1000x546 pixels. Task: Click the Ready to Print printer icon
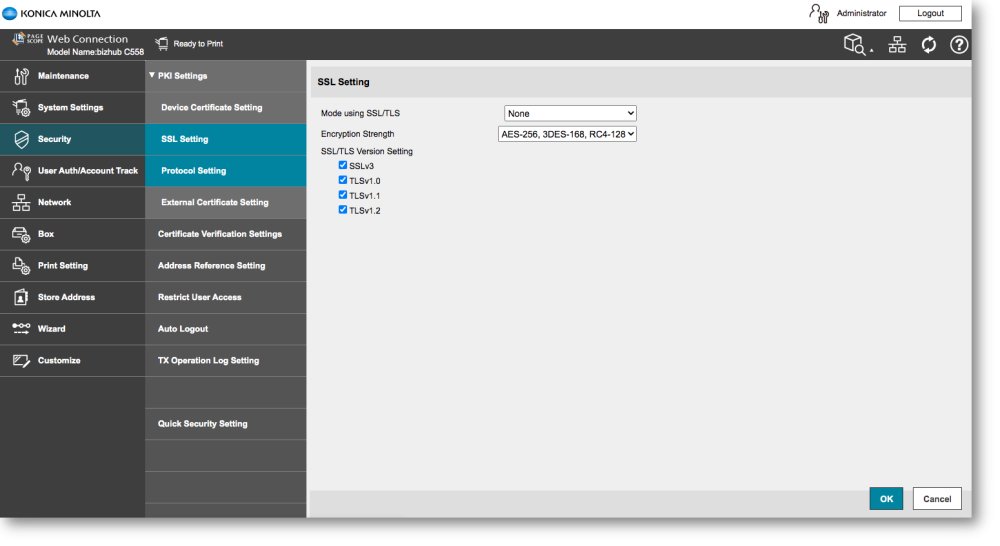[162, 43]
